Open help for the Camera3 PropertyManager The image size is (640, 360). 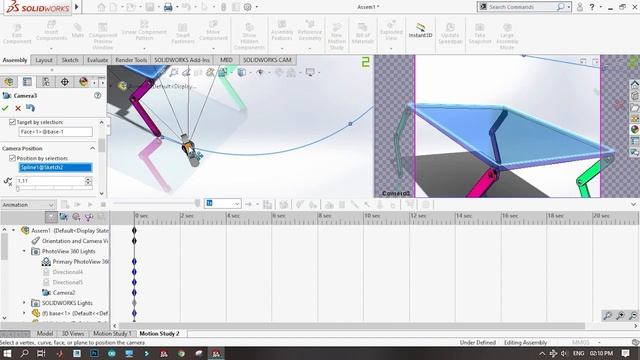[x=98, y=96]
